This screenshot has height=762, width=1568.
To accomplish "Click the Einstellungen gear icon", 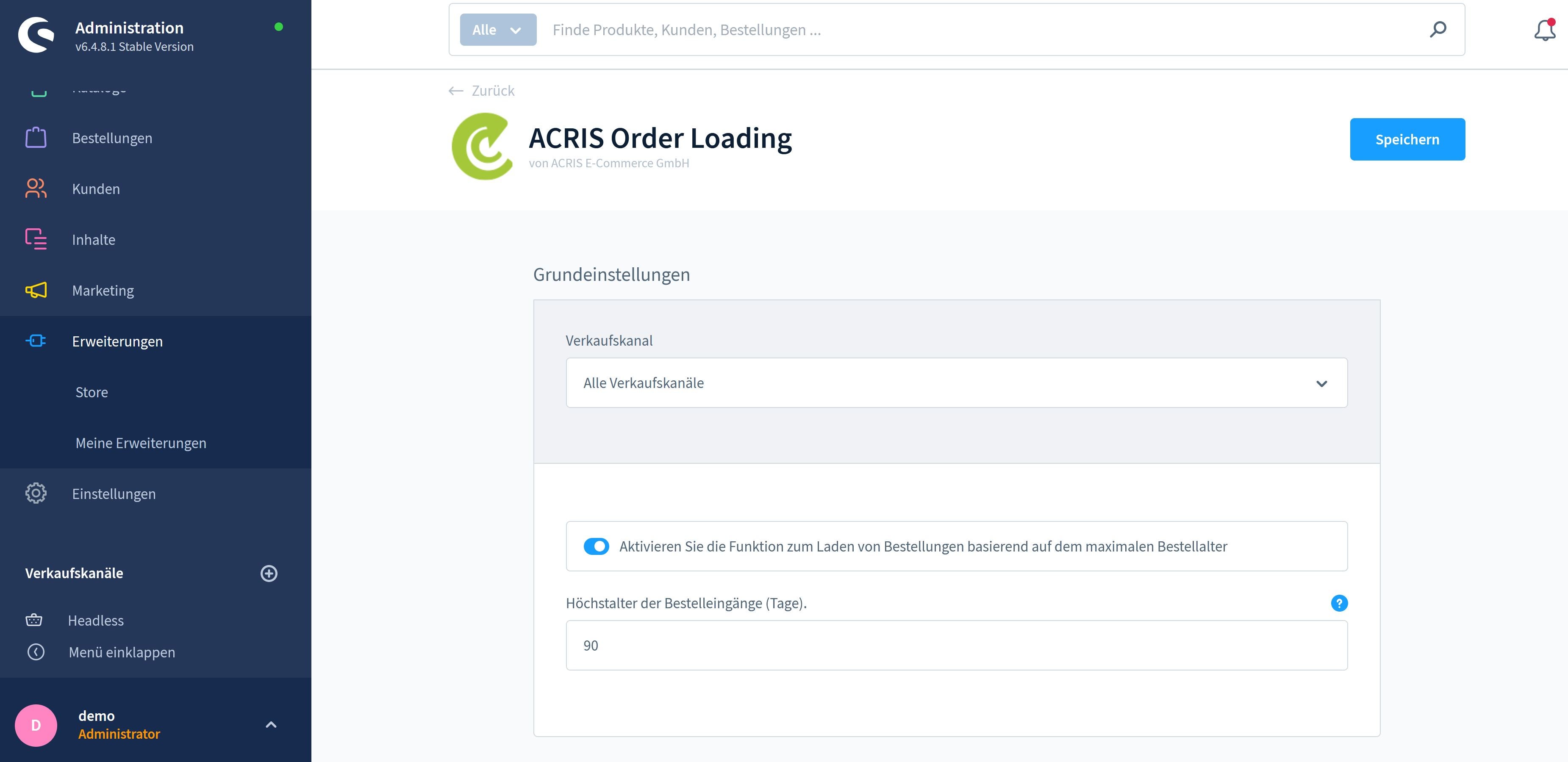I will tap(36, 493).
